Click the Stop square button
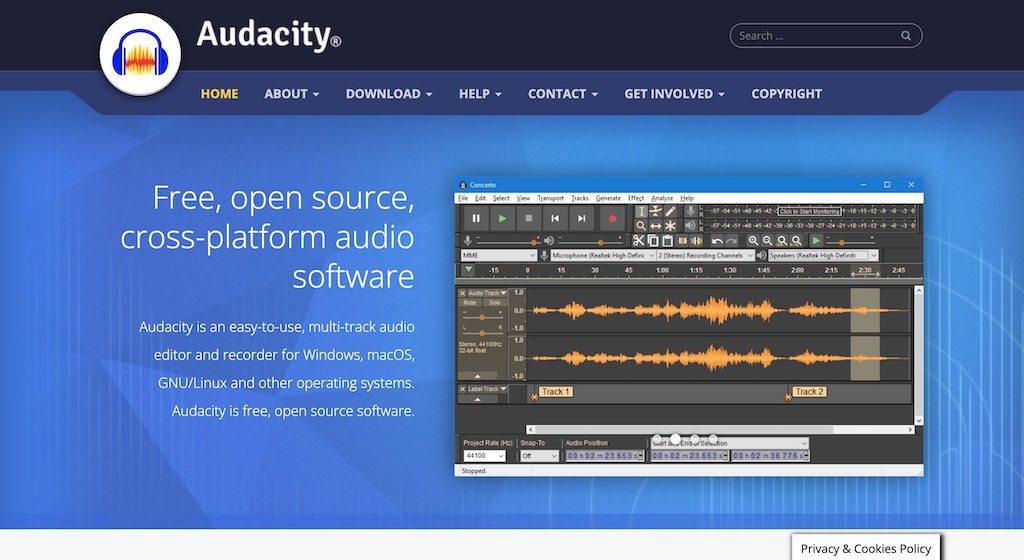The width and height of the screenshot is (1024, 560). coord(529,219)
